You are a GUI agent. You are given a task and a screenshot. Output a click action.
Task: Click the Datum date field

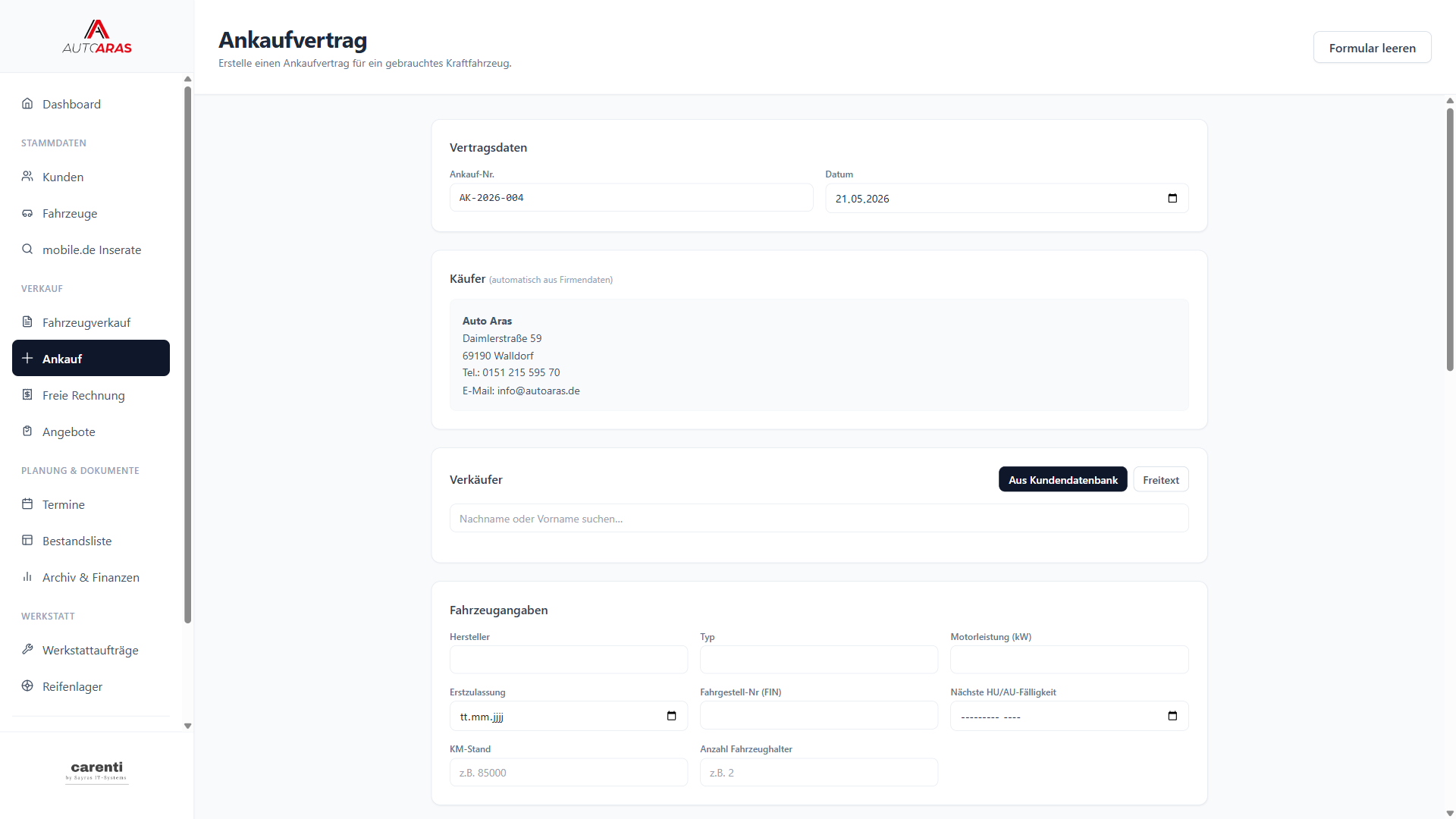click(x=1006, y=199)
